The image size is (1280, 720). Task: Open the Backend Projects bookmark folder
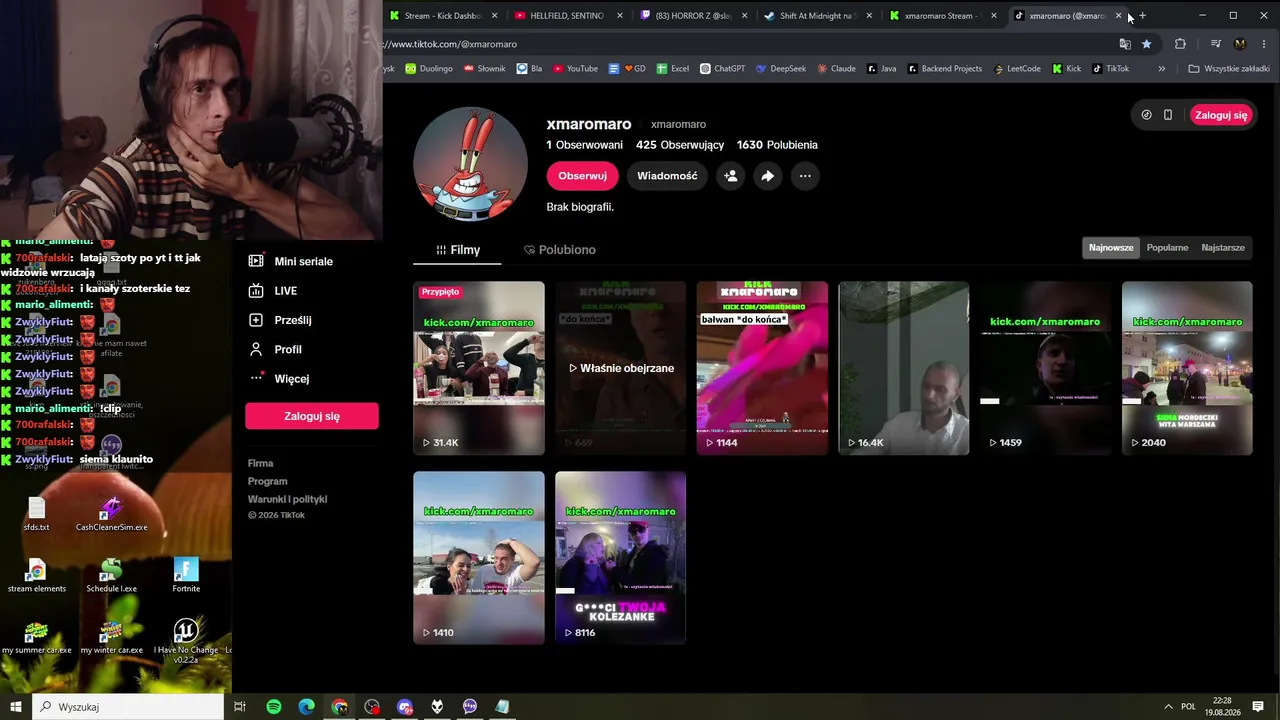point(945,69)
